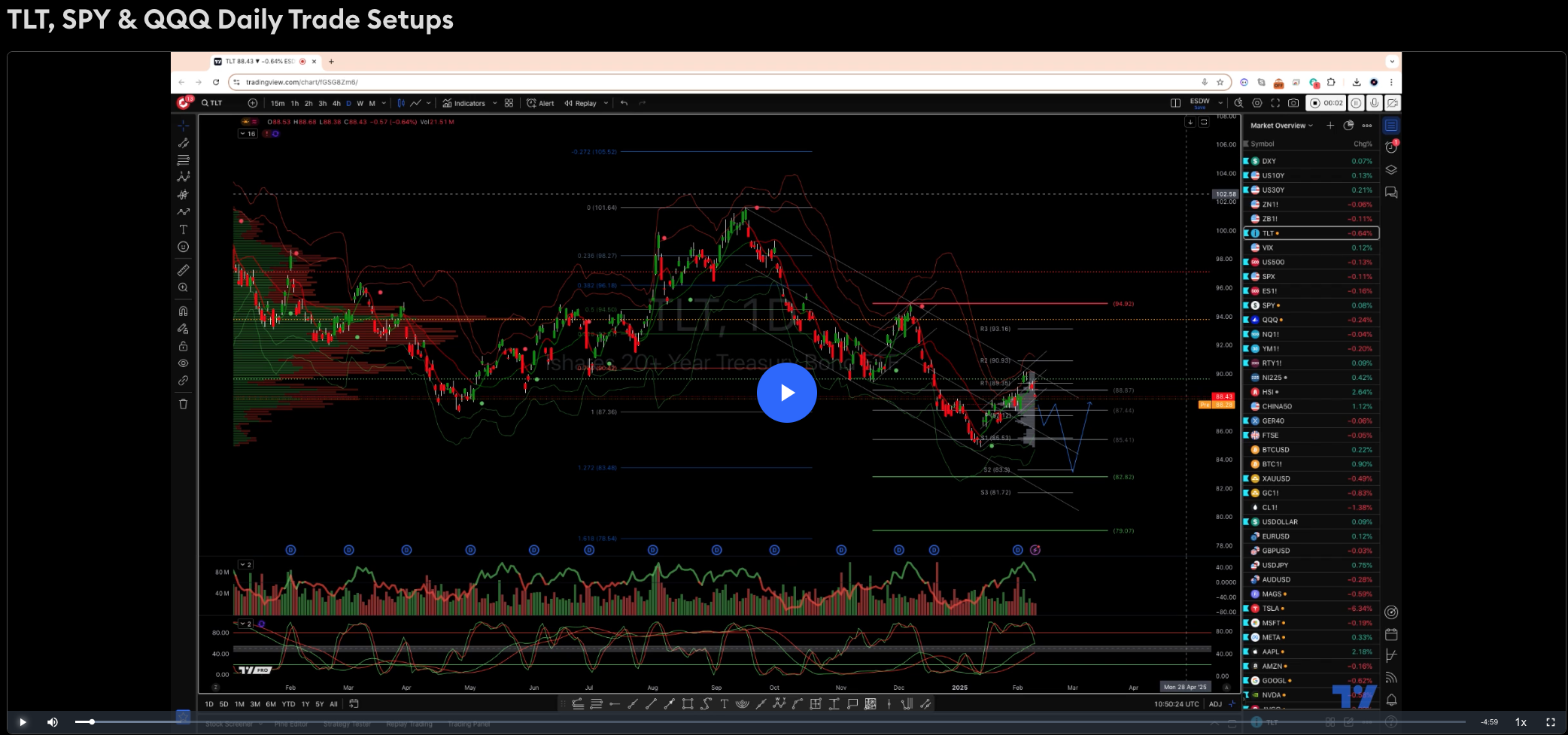Remove drawings with the trash icon
The width and height of the screenshot is (1568, 735).
click(x=183, y=404)
